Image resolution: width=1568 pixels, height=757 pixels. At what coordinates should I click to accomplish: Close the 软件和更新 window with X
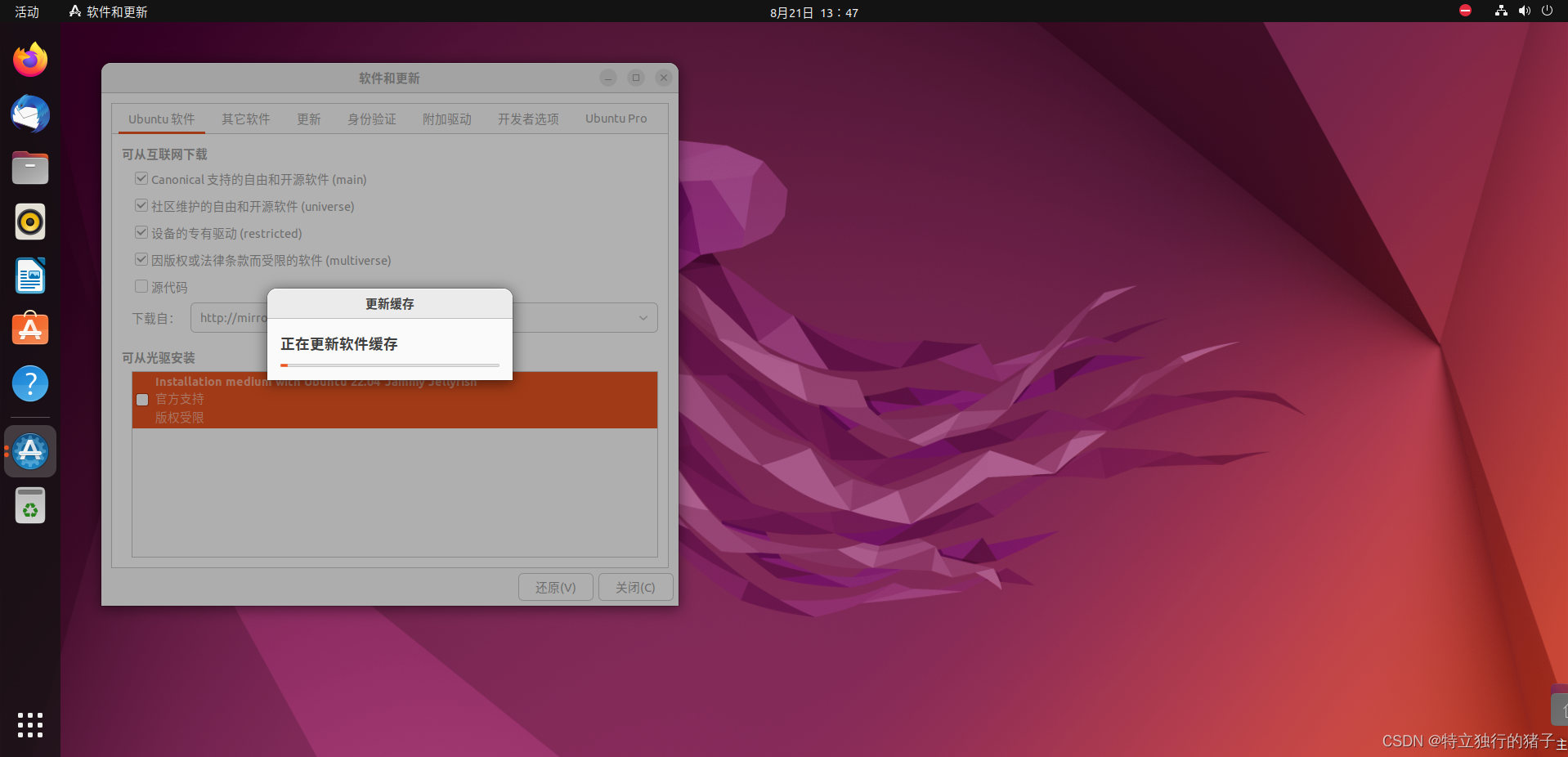coord(664,78)
